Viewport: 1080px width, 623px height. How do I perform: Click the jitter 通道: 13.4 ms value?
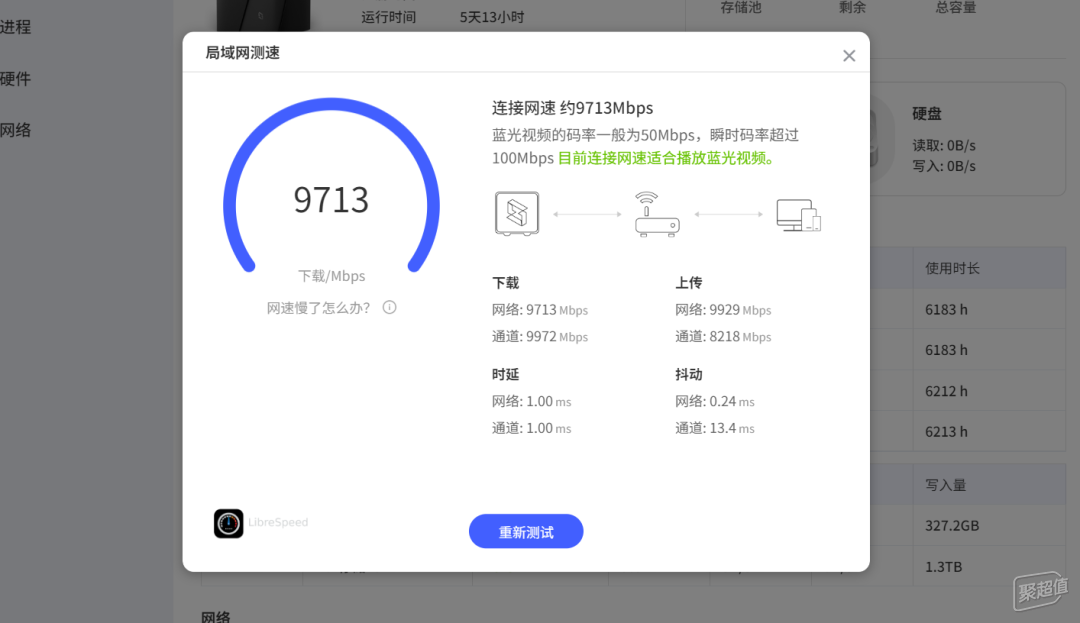715,428
